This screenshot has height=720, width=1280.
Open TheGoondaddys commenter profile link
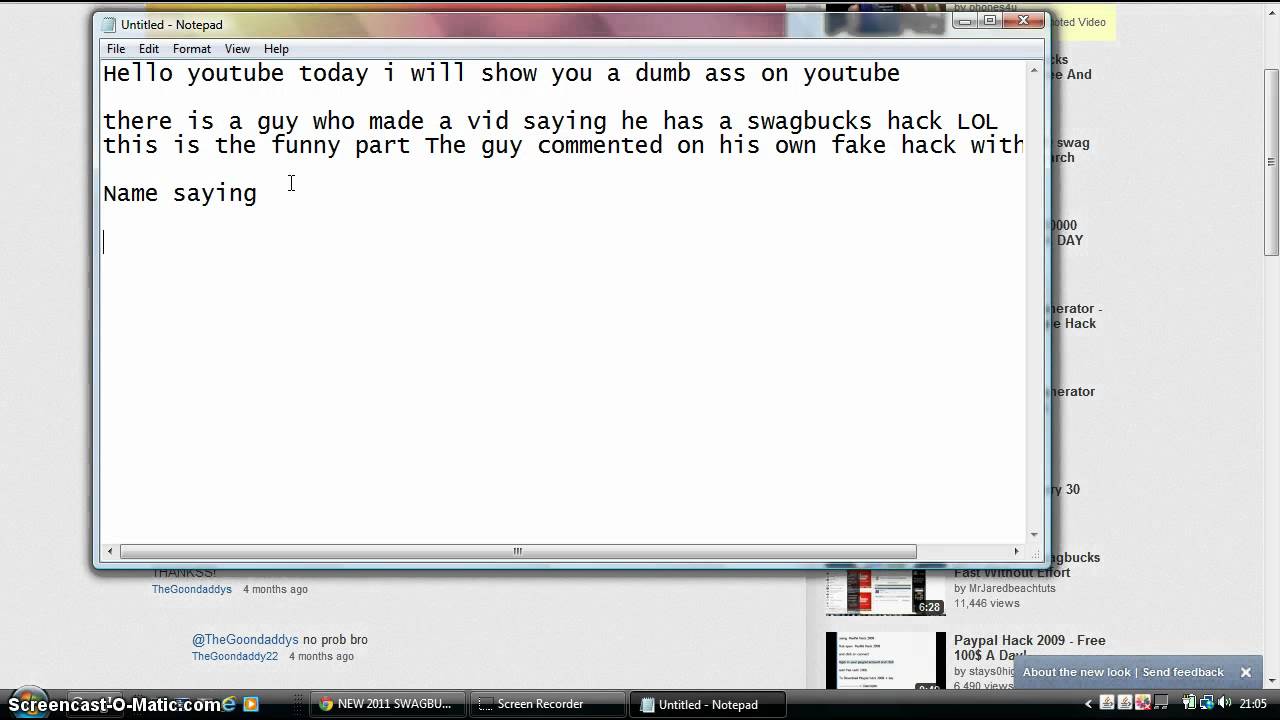tap(192, 589)
